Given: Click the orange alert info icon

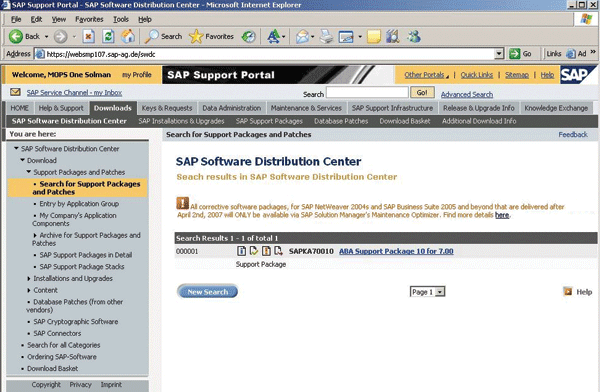Looking at the screenshot, I should (x=183, y=203).
